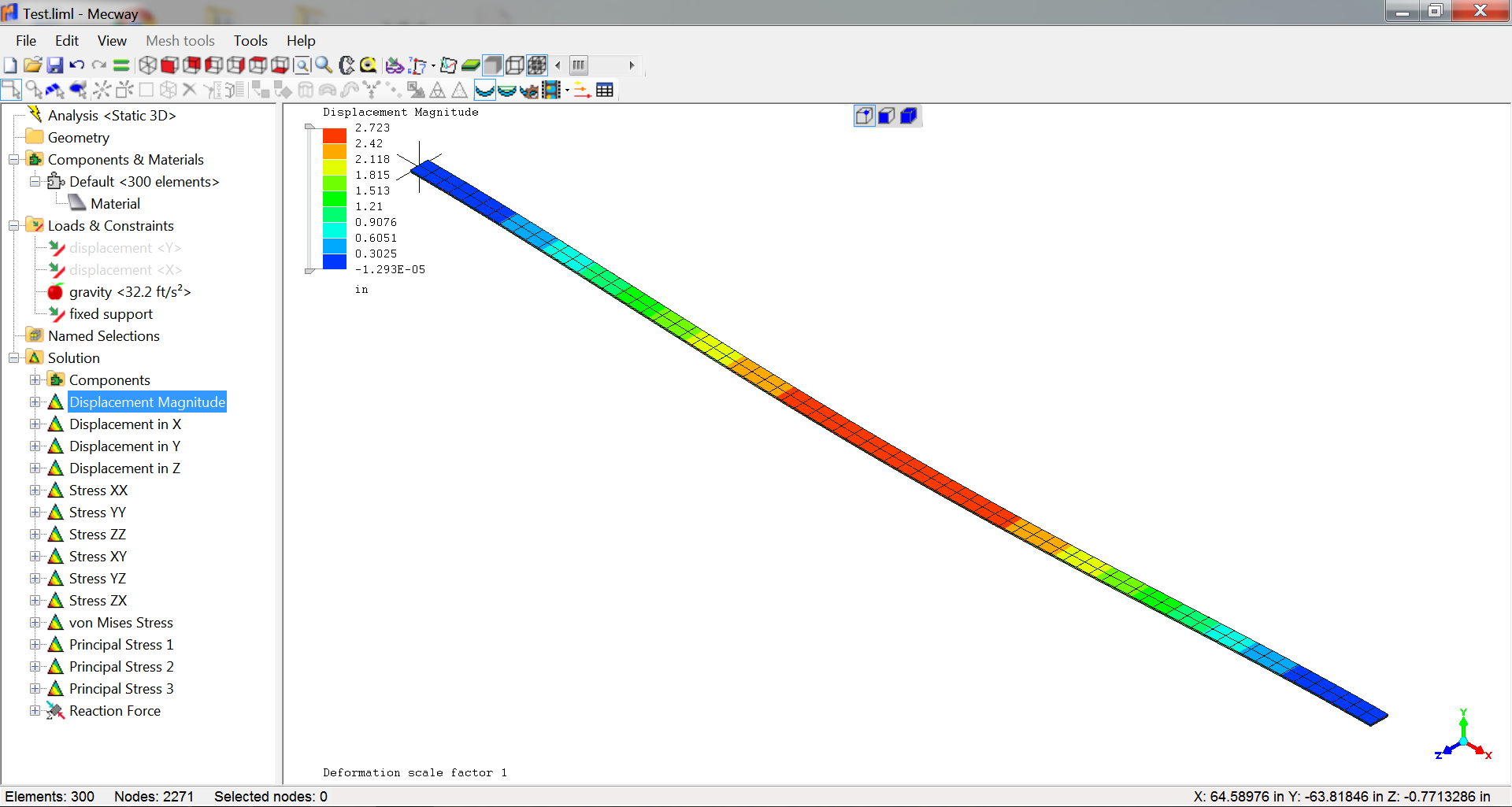Open the Tools menu

250,41
